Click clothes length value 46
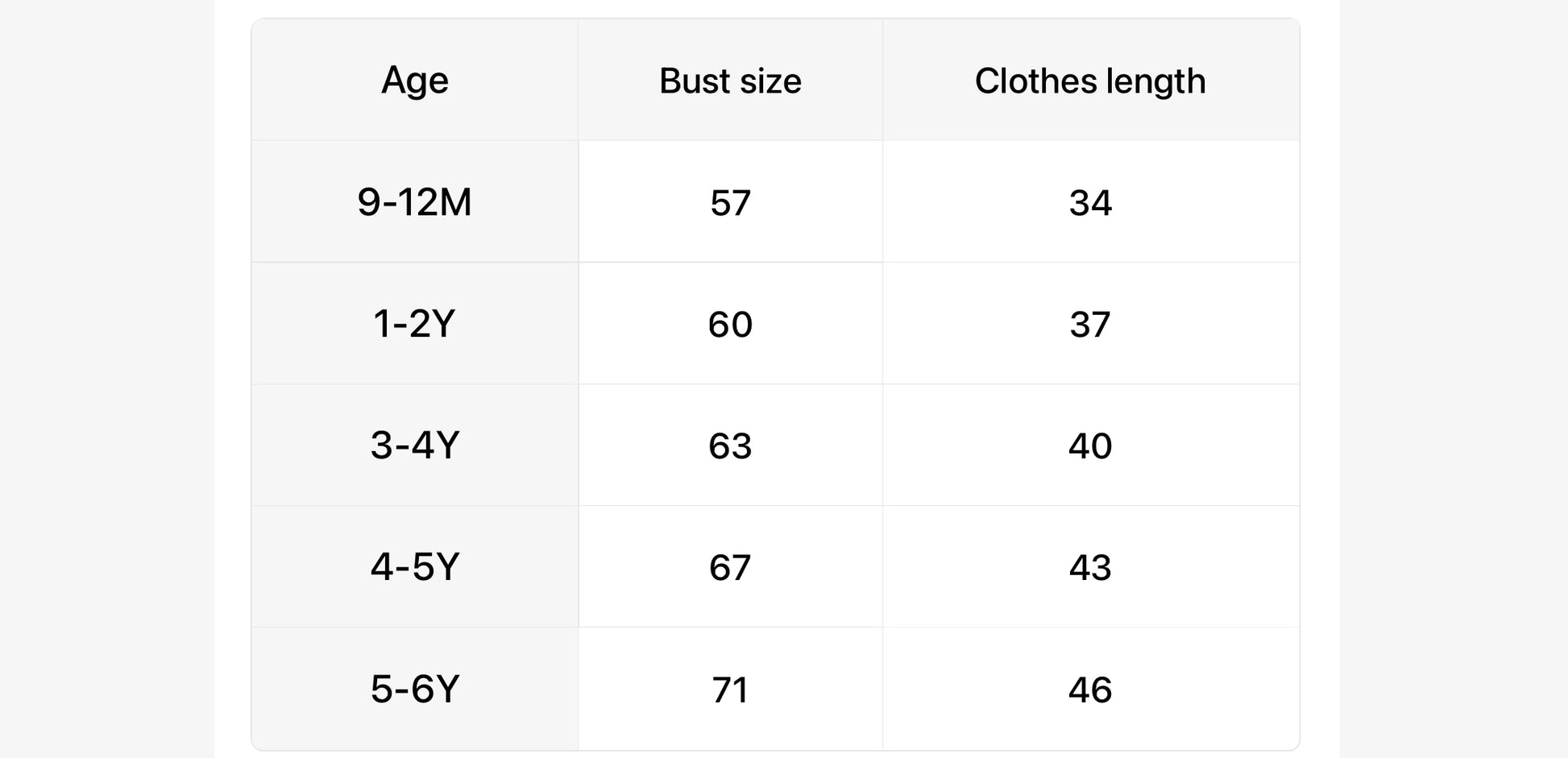The height and width of the screenshot is (758, 1568). pos(1090,690)
